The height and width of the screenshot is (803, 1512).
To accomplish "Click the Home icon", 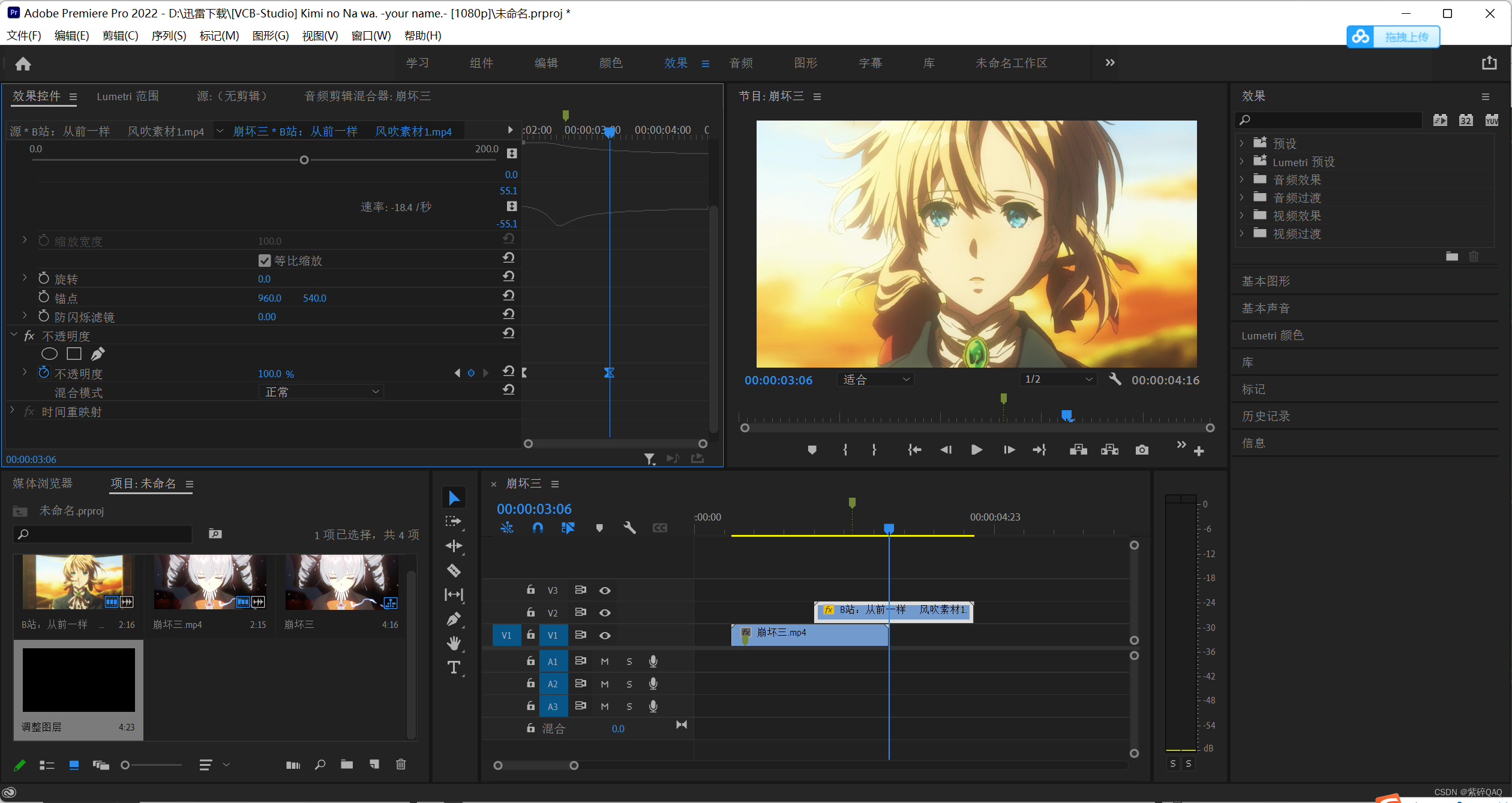I will point(23,64).
